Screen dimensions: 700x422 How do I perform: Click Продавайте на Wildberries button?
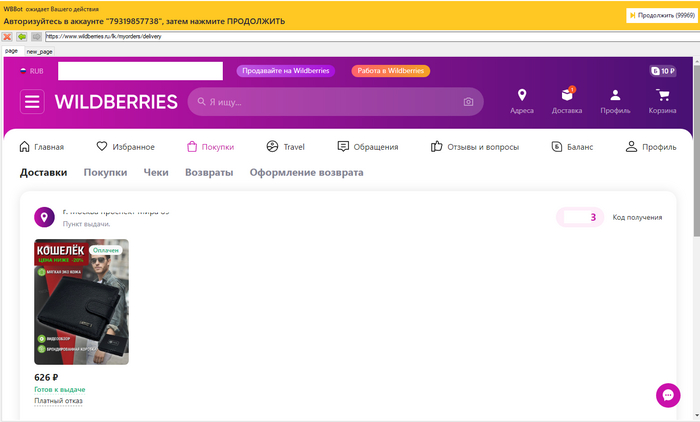(286, 71)
